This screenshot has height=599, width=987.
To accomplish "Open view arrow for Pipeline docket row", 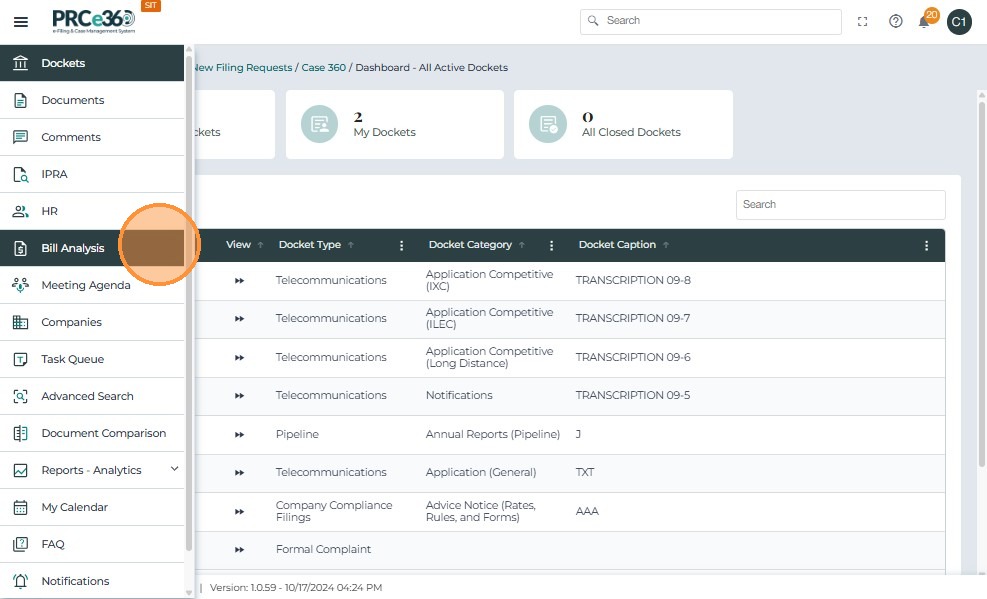I will click(239, 435).
